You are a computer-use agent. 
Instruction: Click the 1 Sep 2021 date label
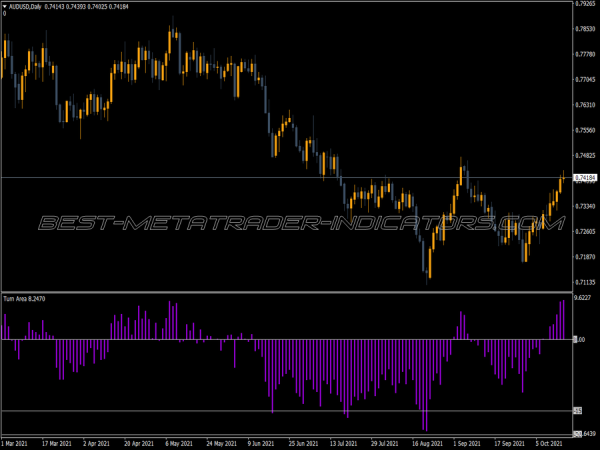466,444
